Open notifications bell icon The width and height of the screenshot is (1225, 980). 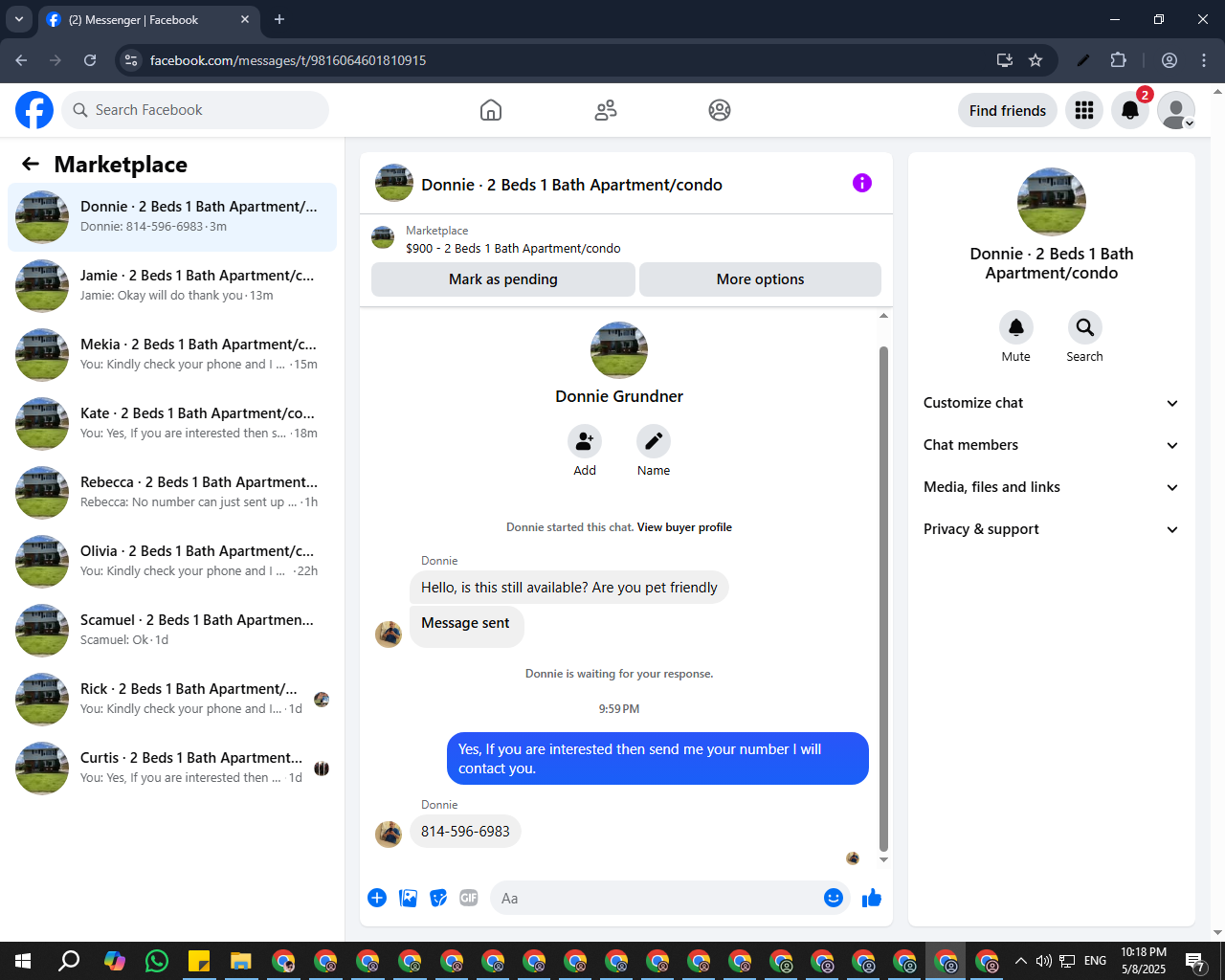point(1130,110)
